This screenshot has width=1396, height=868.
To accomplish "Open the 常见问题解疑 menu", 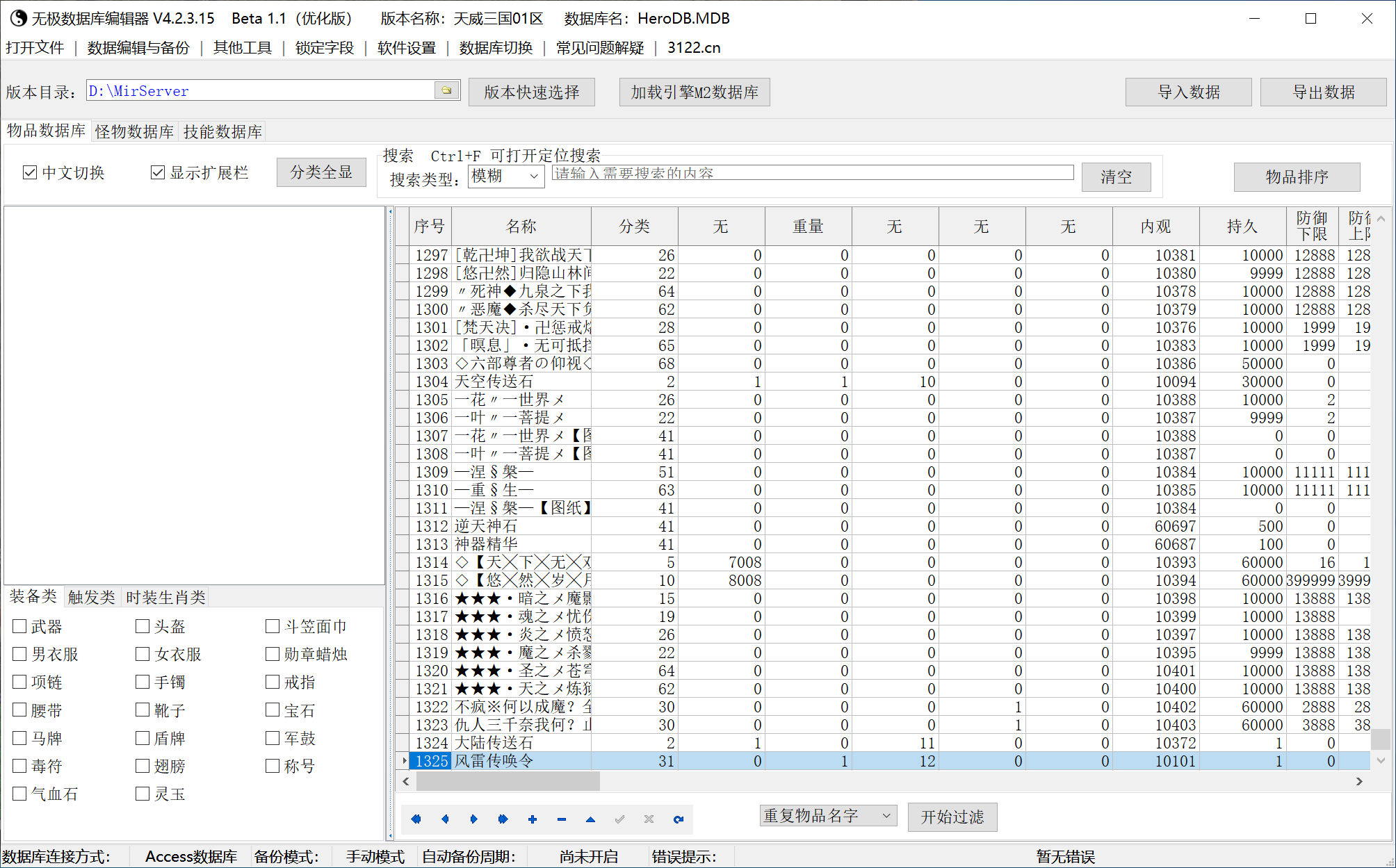I will [x=600, y=47].
